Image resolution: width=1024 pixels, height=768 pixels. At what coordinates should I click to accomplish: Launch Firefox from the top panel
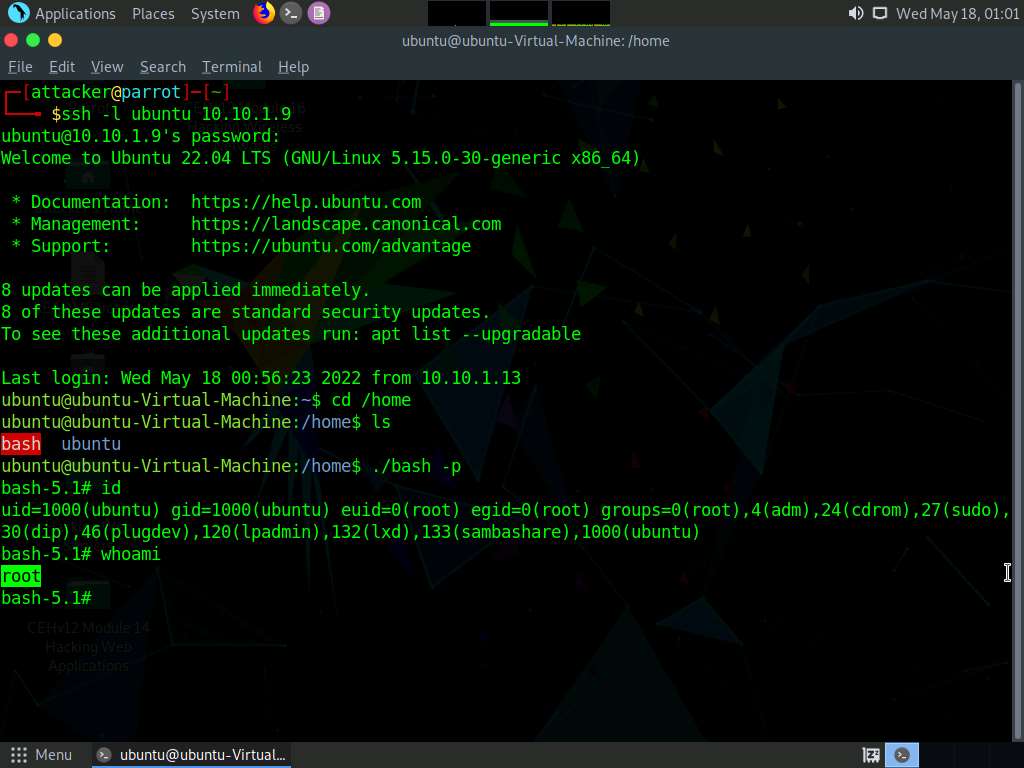pos(264,13)
